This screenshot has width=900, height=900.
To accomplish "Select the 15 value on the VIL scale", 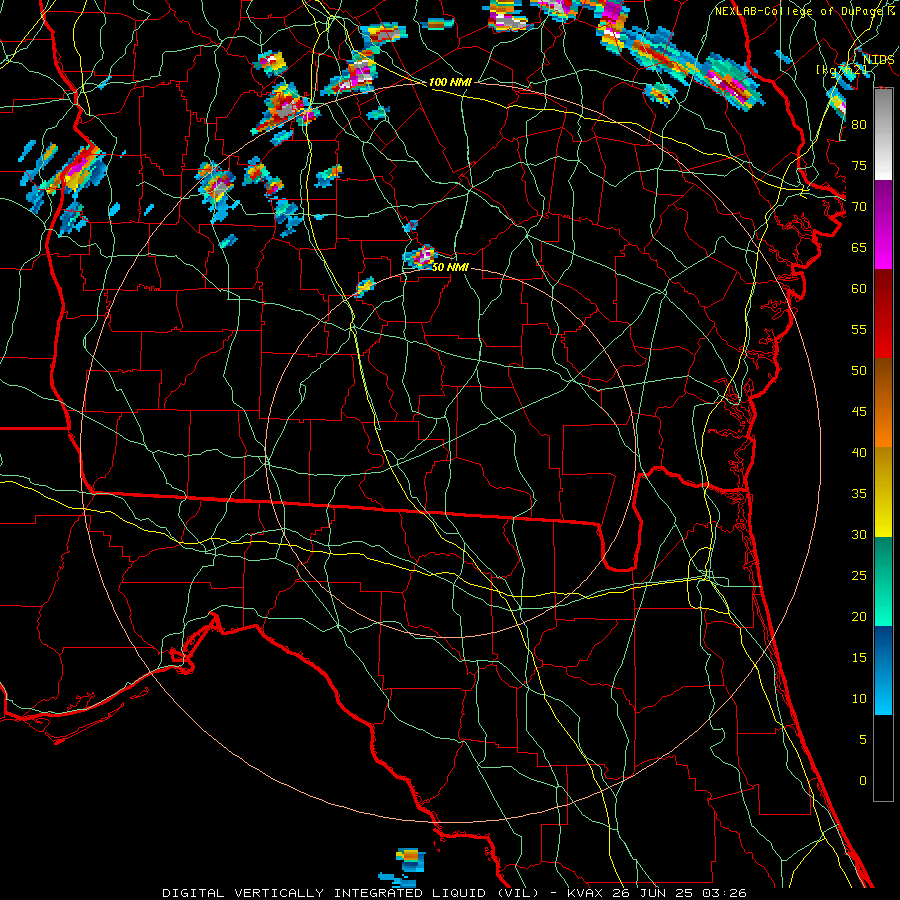I will point(859,658).
